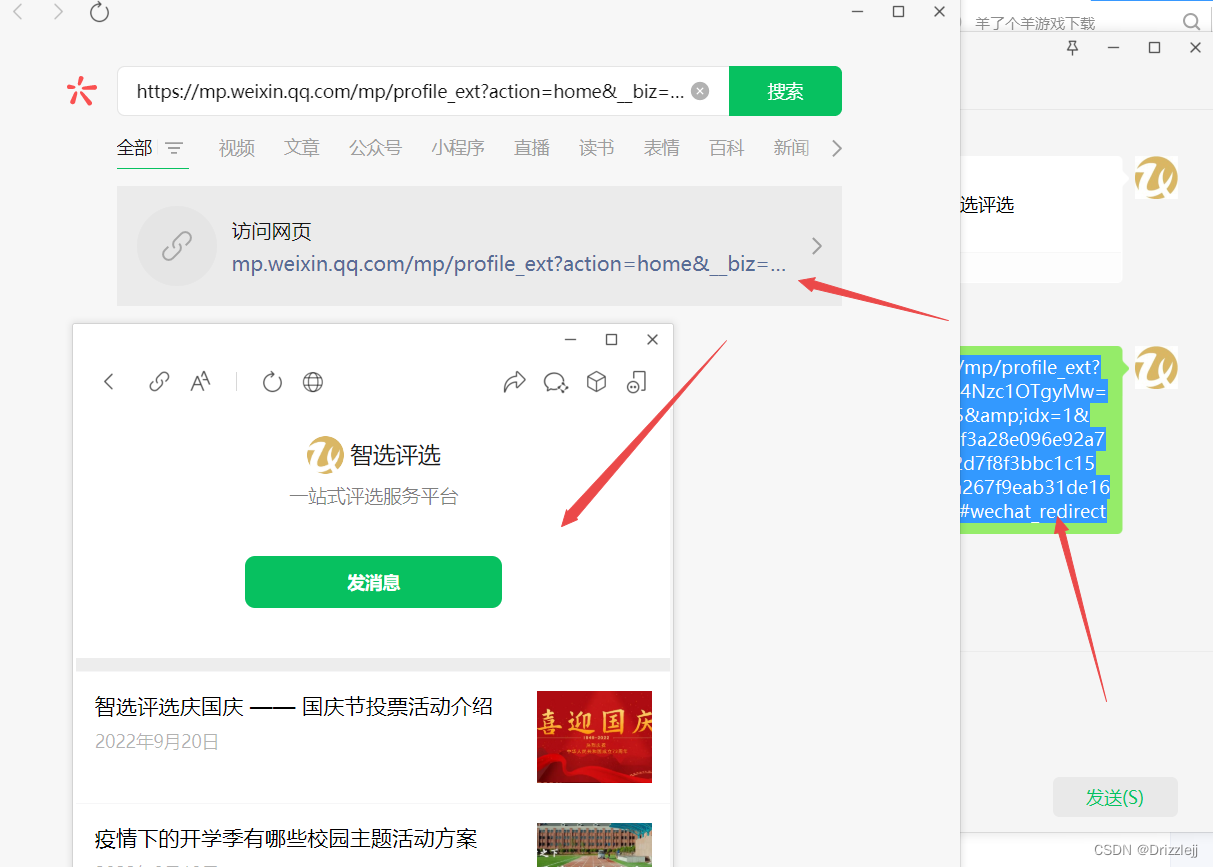The height and width of the screenshot is (867, 1213).
Task: Open article 疫情下的开学季有哪些校园主题活动方案
Action: click(286, 838)
